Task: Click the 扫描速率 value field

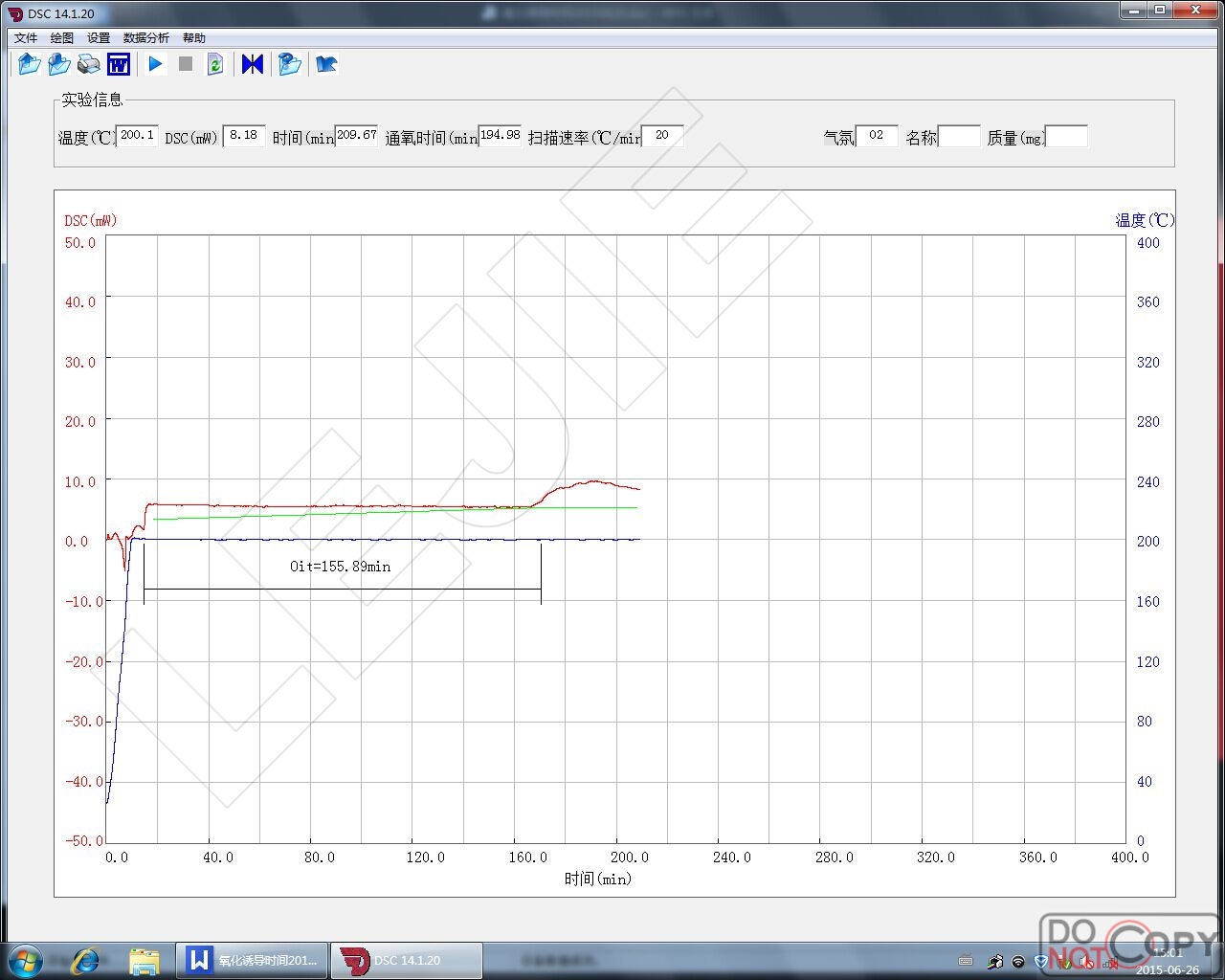Action: [x=662, y=136]
